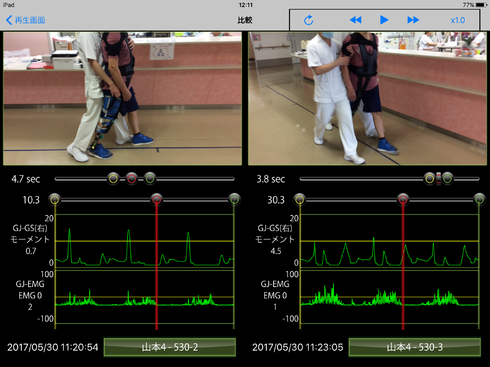Select red position marker on left 4.7 sec slider
Screen dimensions: 490x367
click(132, 179)
